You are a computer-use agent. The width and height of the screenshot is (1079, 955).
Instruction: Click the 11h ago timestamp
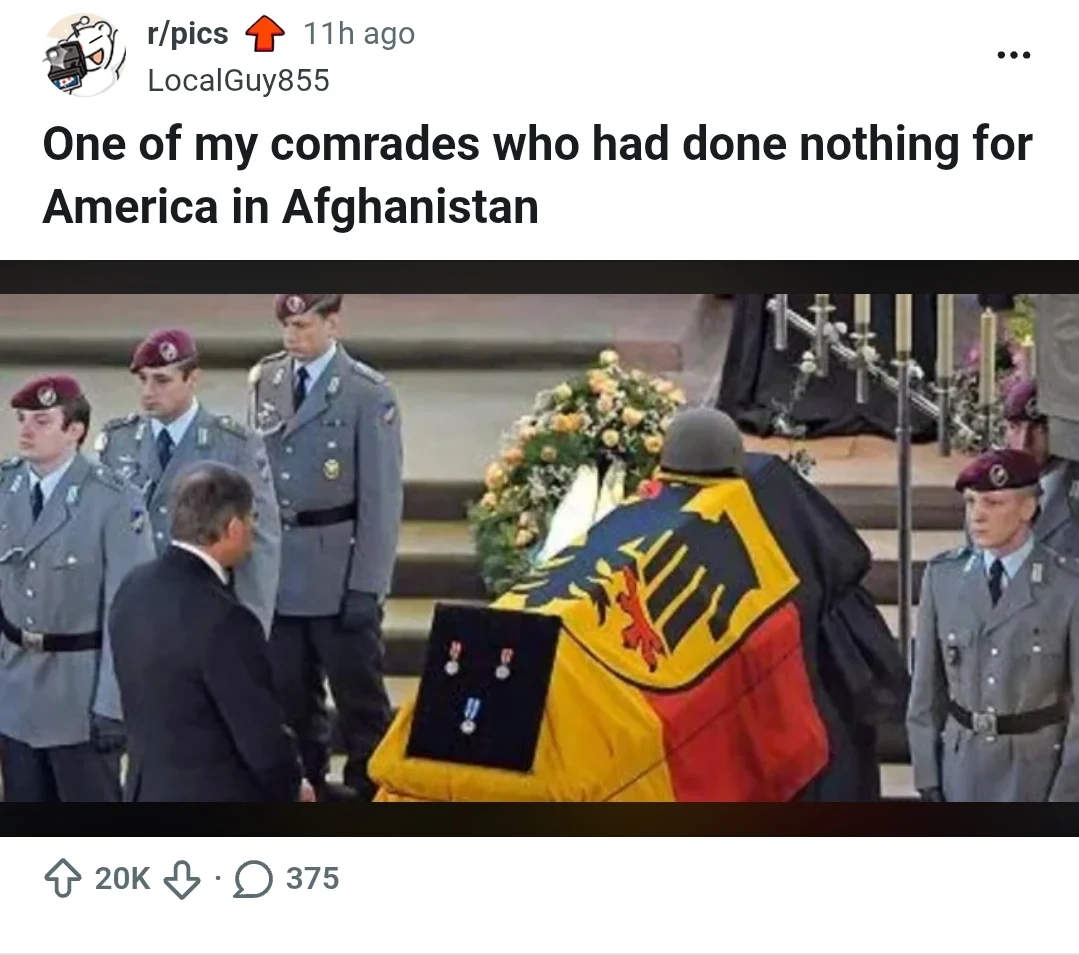359,34
